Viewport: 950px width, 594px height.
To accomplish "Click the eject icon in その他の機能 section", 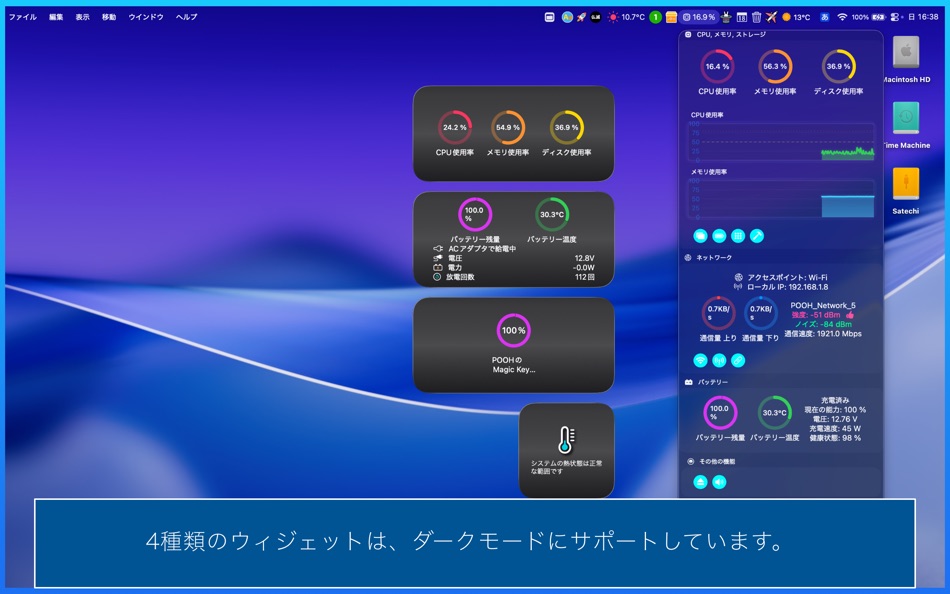I will 701,482.
